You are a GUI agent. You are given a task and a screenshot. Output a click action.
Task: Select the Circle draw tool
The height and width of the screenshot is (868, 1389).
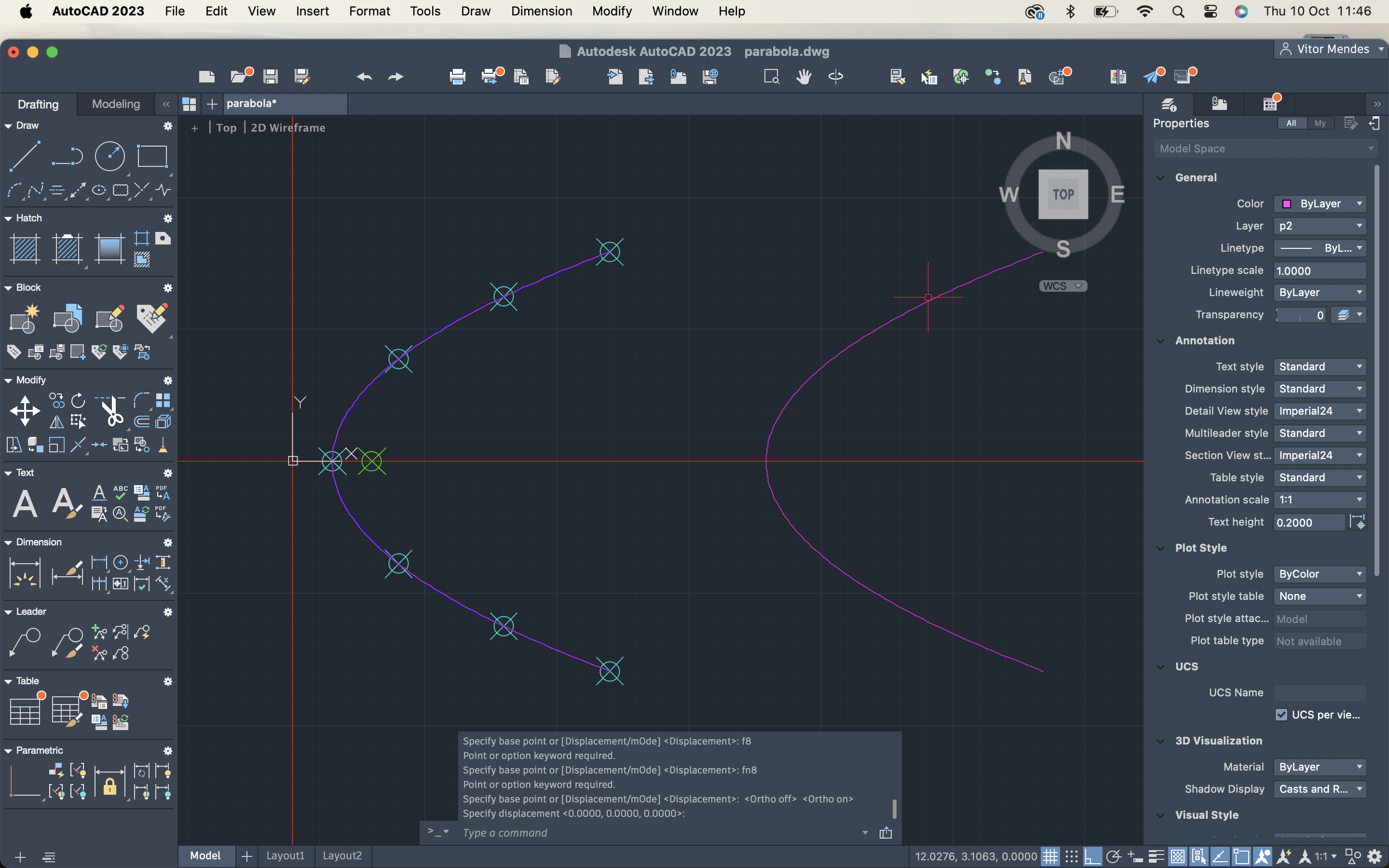[x=109, y=156]
